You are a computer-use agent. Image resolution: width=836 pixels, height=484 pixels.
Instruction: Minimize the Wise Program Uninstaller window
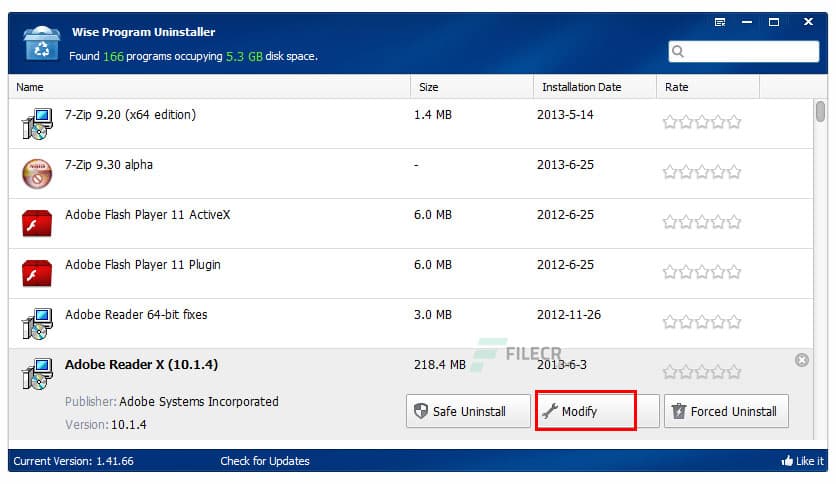pos(746,22)
